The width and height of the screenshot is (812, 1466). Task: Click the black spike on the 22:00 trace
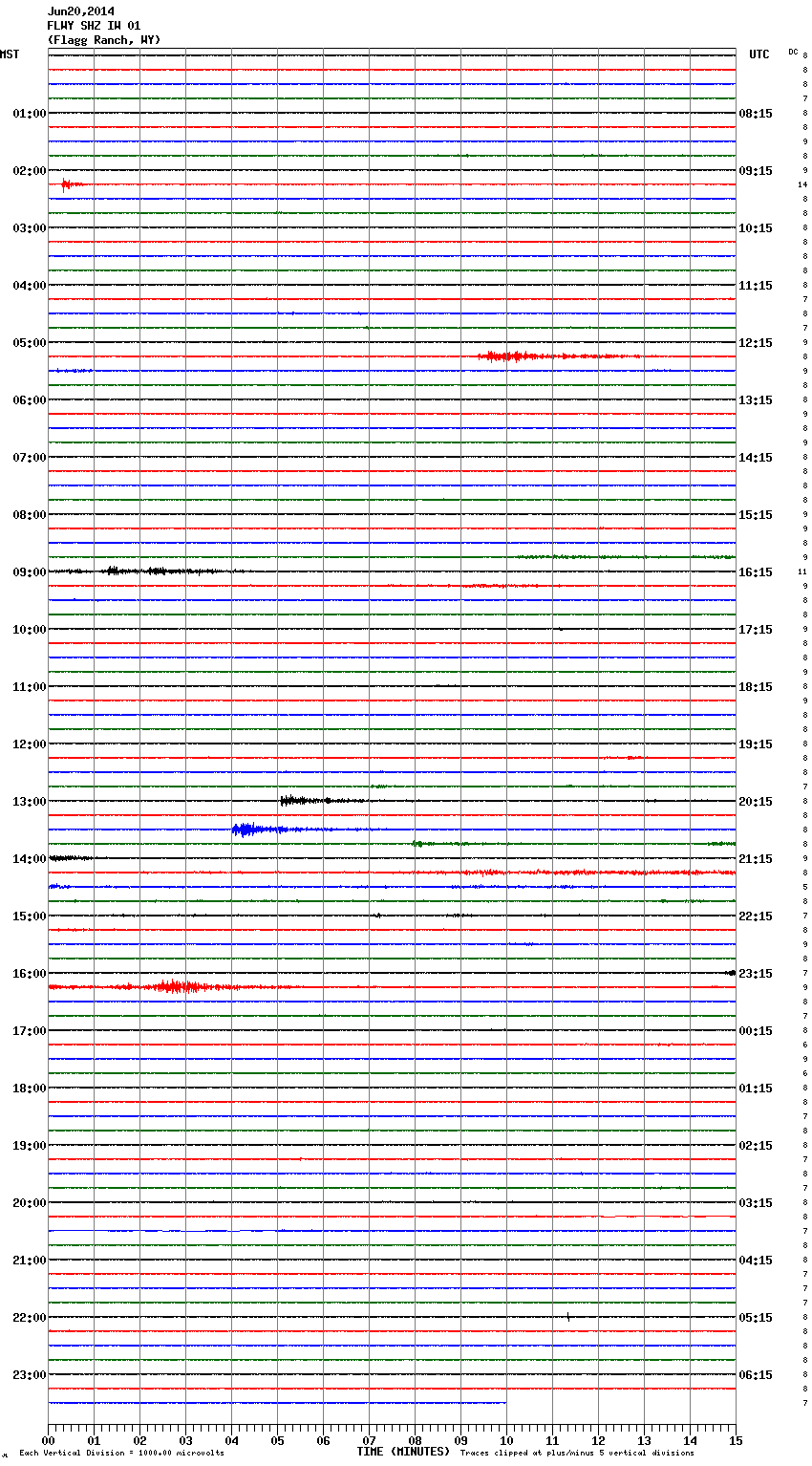[568, 1317]
